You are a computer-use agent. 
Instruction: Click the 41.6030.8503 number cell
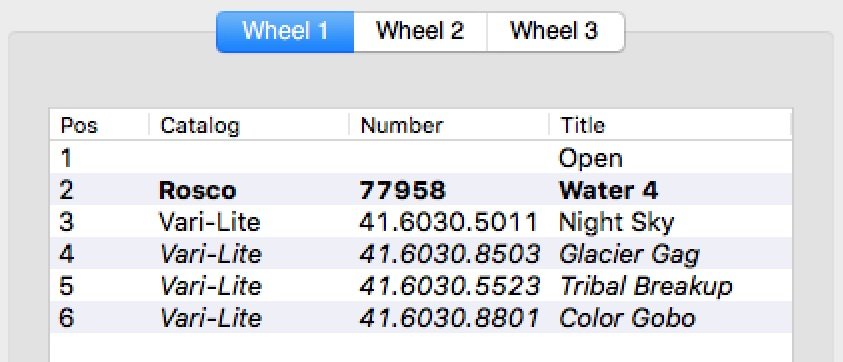[x=449, y=254]
